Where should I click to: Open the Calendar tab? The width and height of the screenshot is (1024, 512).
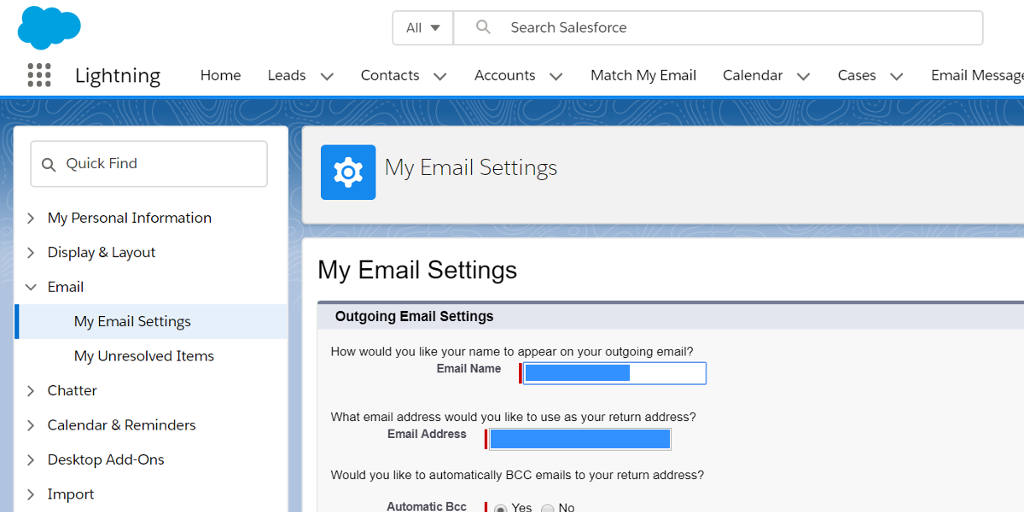pos(752,75)
